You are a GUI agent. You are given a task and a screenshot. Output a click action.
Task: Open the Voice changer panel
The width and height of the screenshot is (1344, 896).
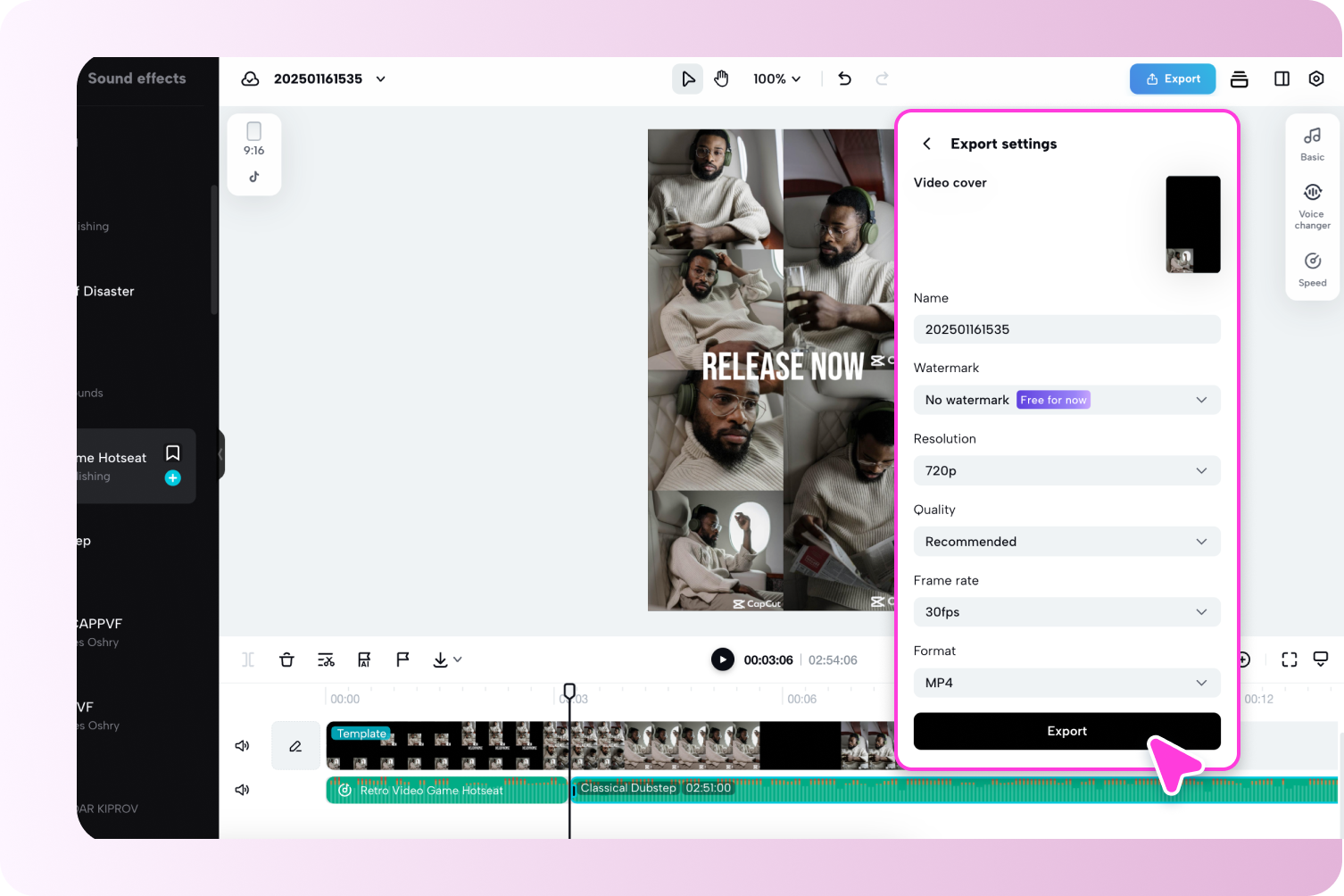tap(1312, 203)
